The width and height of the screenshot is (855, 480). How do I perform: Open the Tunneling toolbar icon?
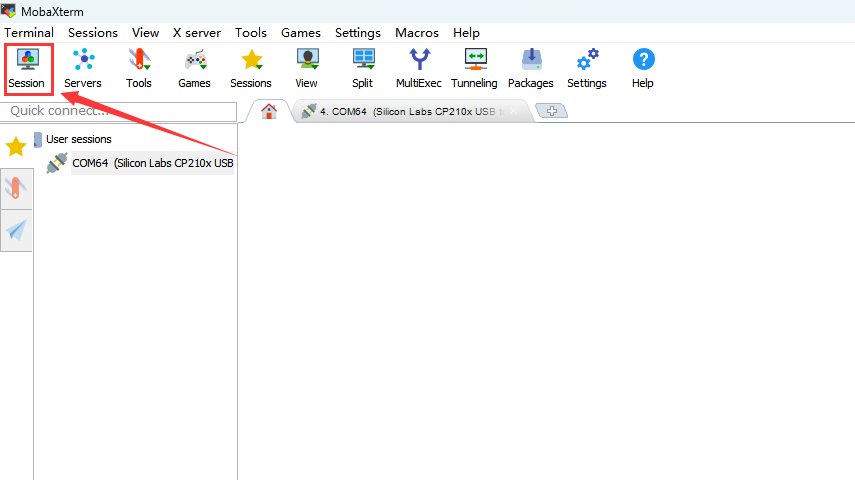click(x=474, y=69)
